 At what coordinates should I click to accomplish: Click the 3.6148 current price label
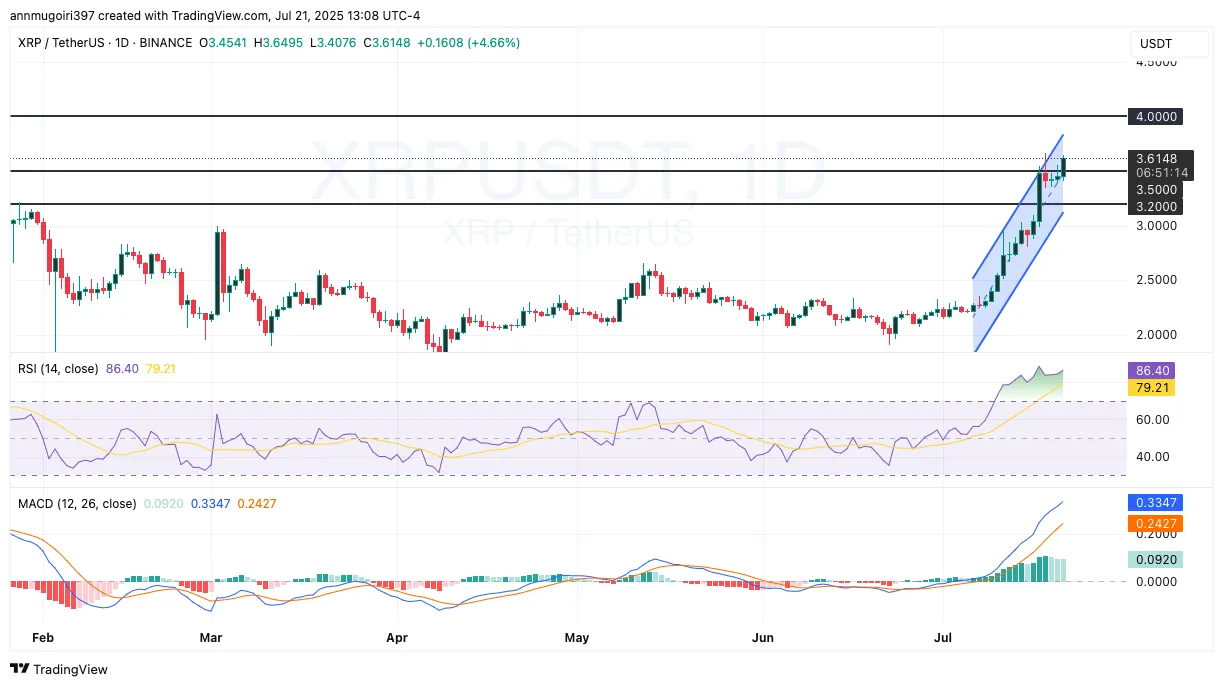(x=1158, y=158)
